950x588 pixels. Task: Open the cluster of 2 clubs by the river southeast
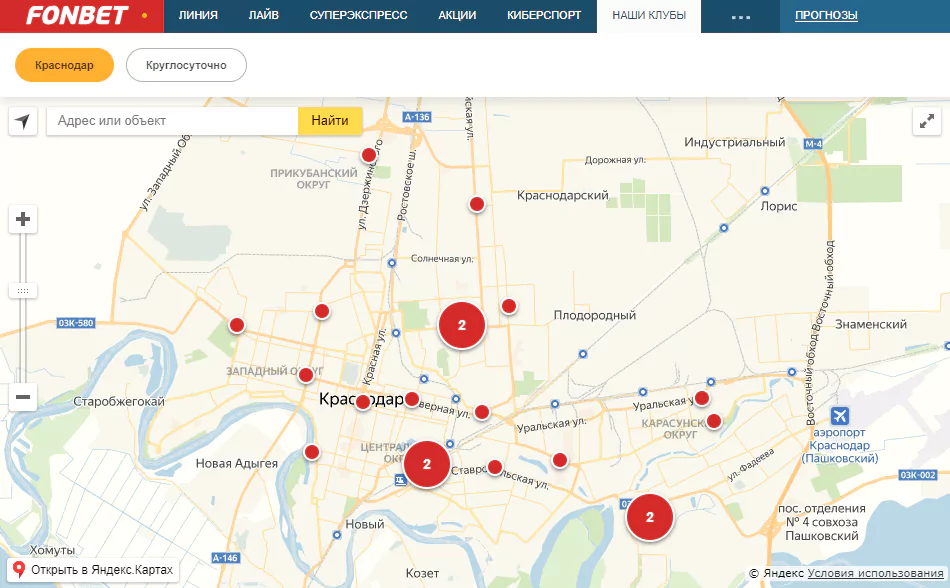(649, 517)
